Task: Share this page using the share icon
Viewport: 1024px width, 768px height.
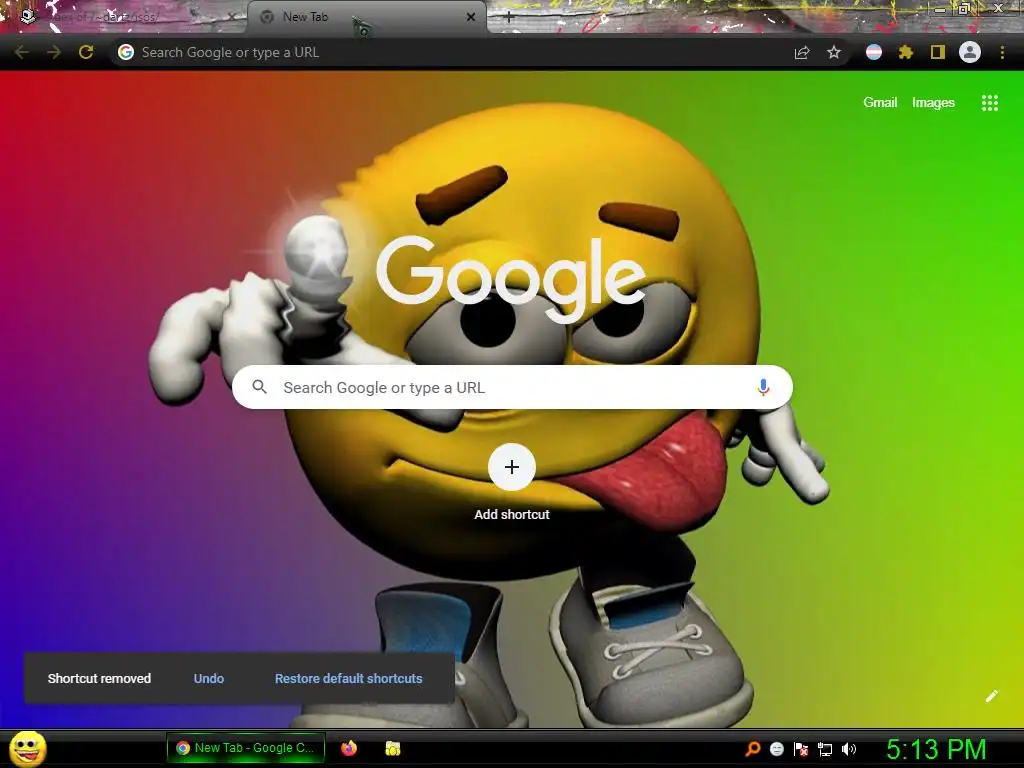Action: tap(802, 52)
